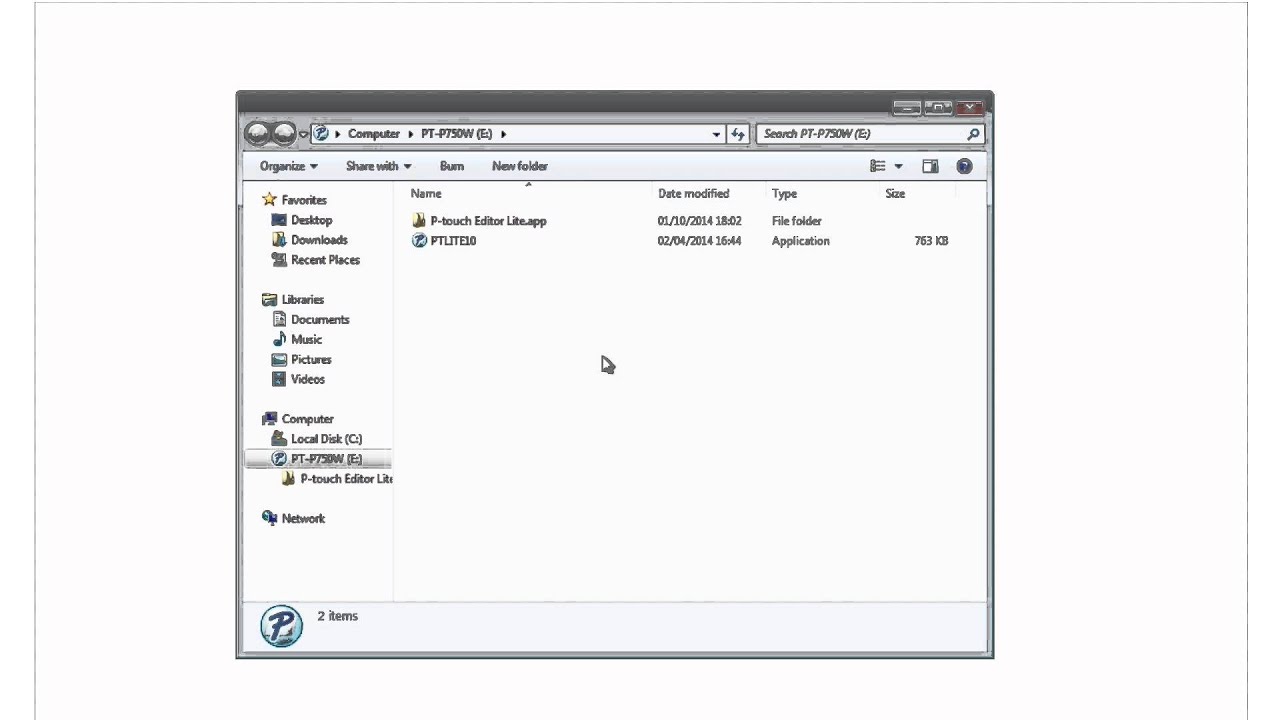
Task: Click the Refresh button beside address bar
Action: point(739,134)
